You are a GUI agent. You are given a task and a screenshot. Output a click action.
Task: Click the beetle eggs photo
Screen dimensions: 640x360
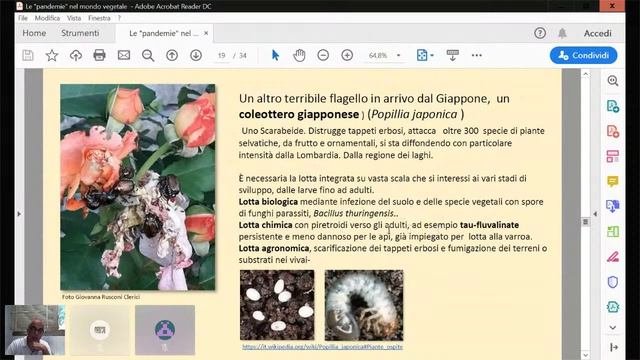pyautogui.click(x=277, y=305)
